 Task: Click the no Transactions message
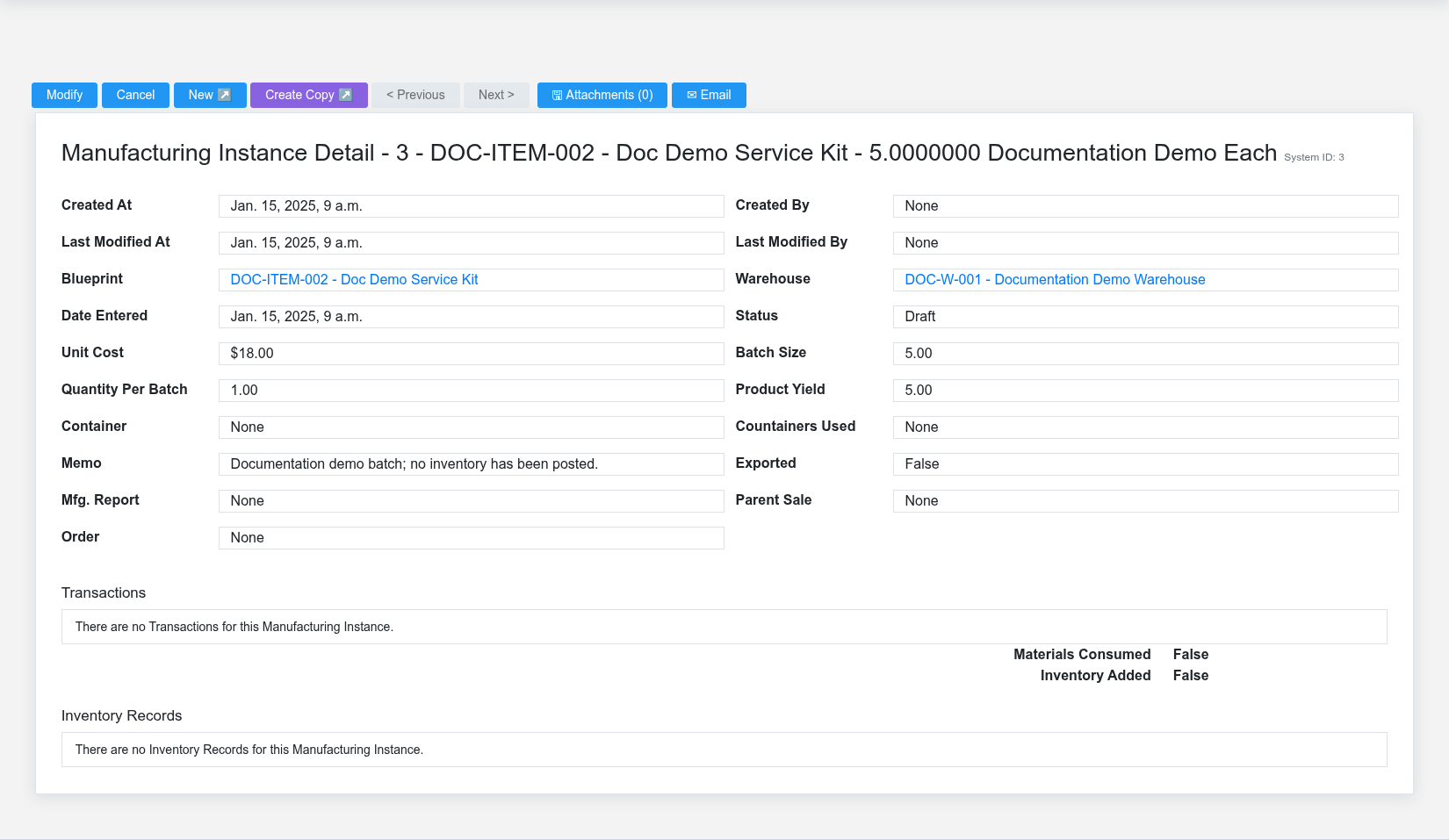[234, 627]
